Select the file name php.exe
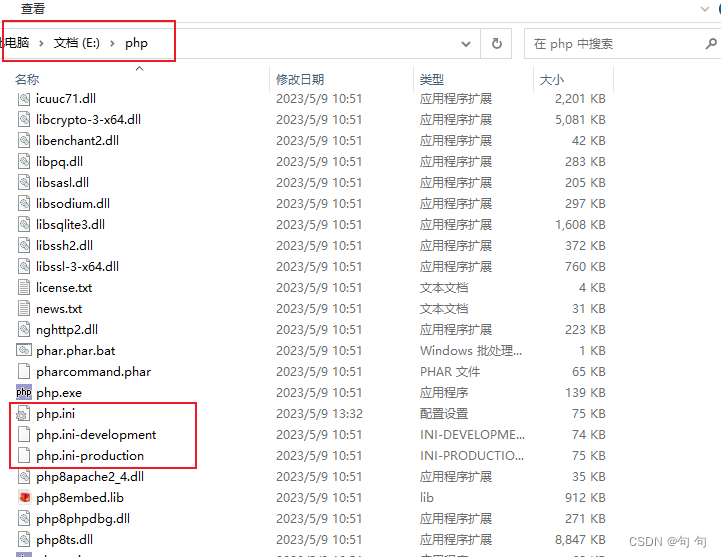This screenshot has width=721, height=557. [59, 393]
